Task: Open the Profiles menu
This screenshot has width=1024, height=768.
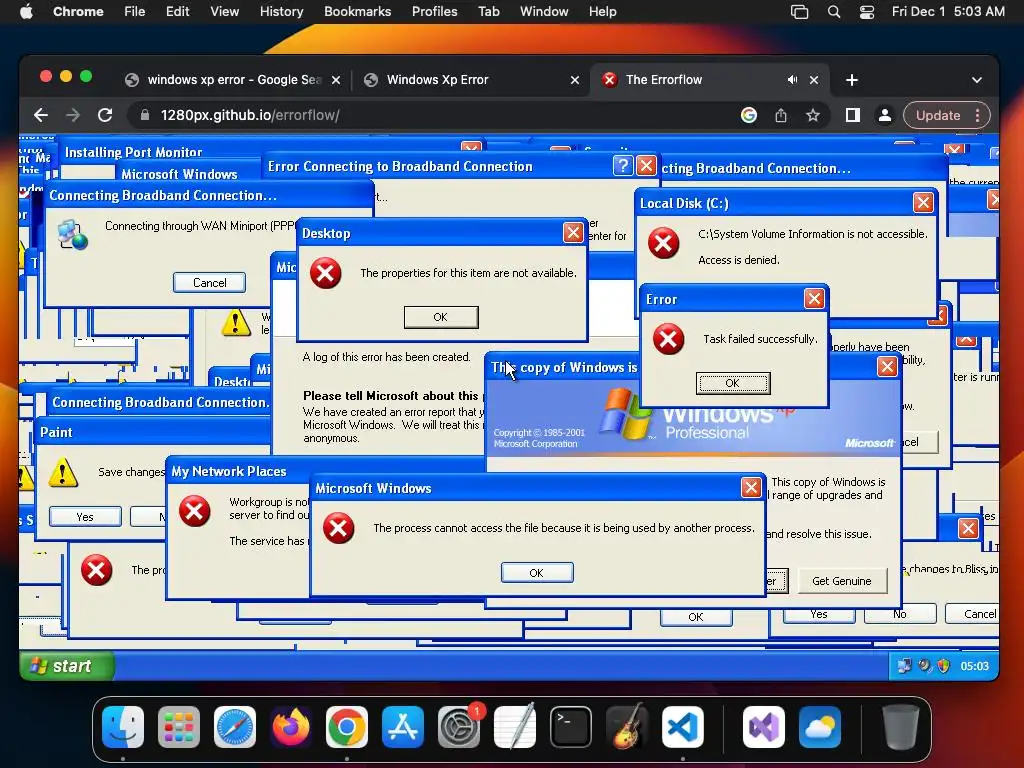Action: 434,12
